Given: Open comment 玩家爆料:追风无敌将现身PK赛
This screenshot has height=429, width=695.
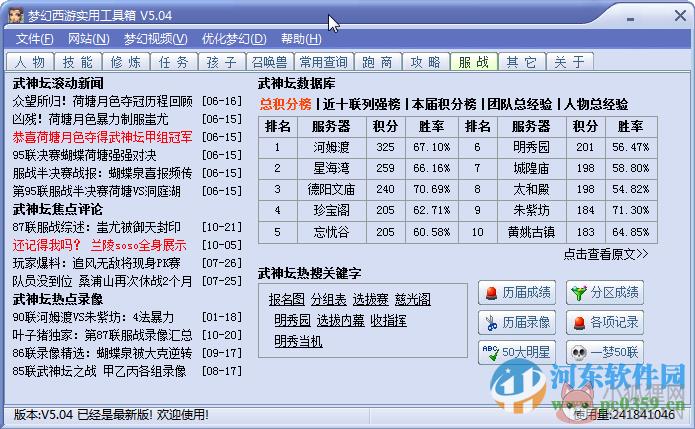Looking at the screenshot, I should 97,263.
